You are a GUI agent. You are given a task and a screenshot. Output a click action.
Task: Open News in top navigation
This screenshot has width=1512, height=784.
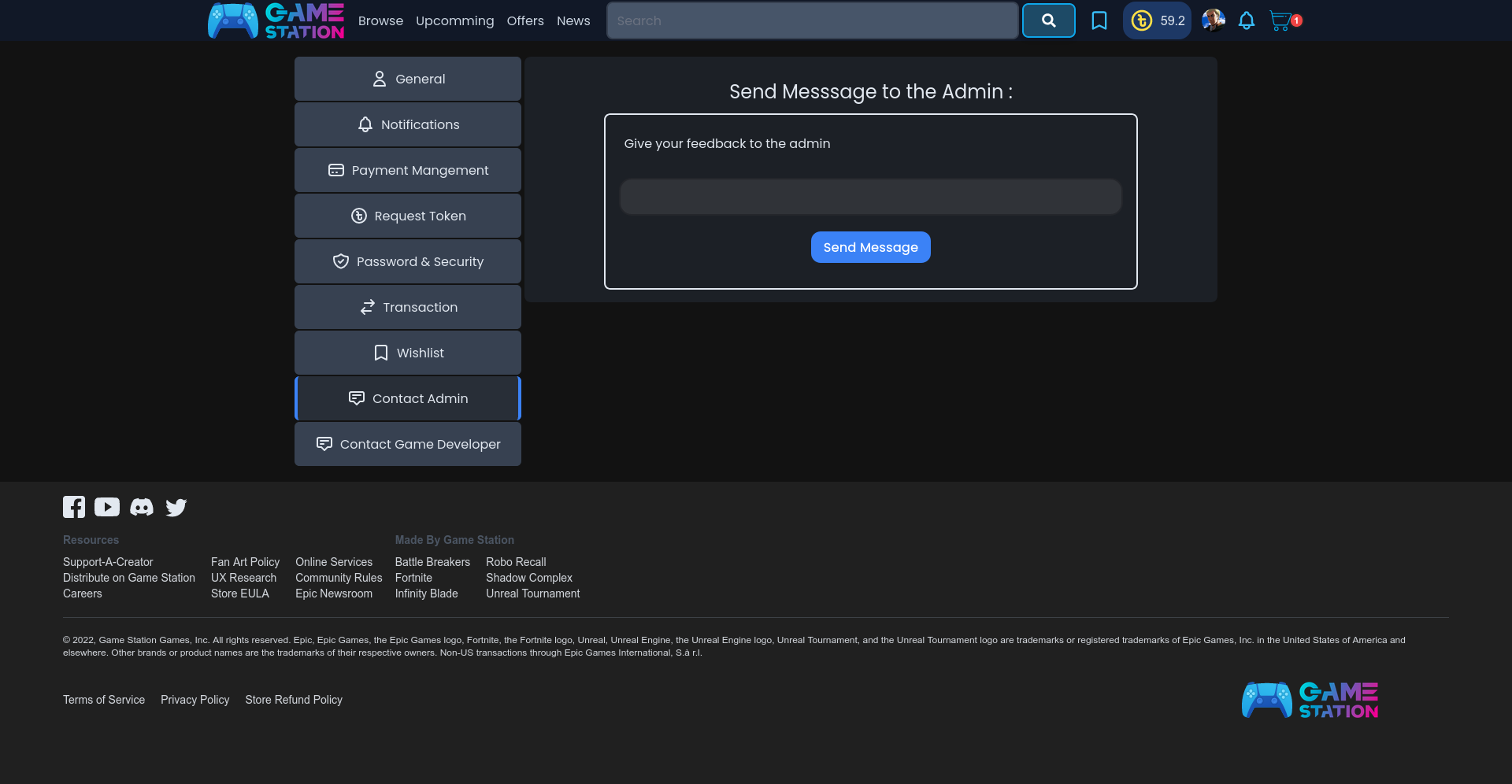573,20
